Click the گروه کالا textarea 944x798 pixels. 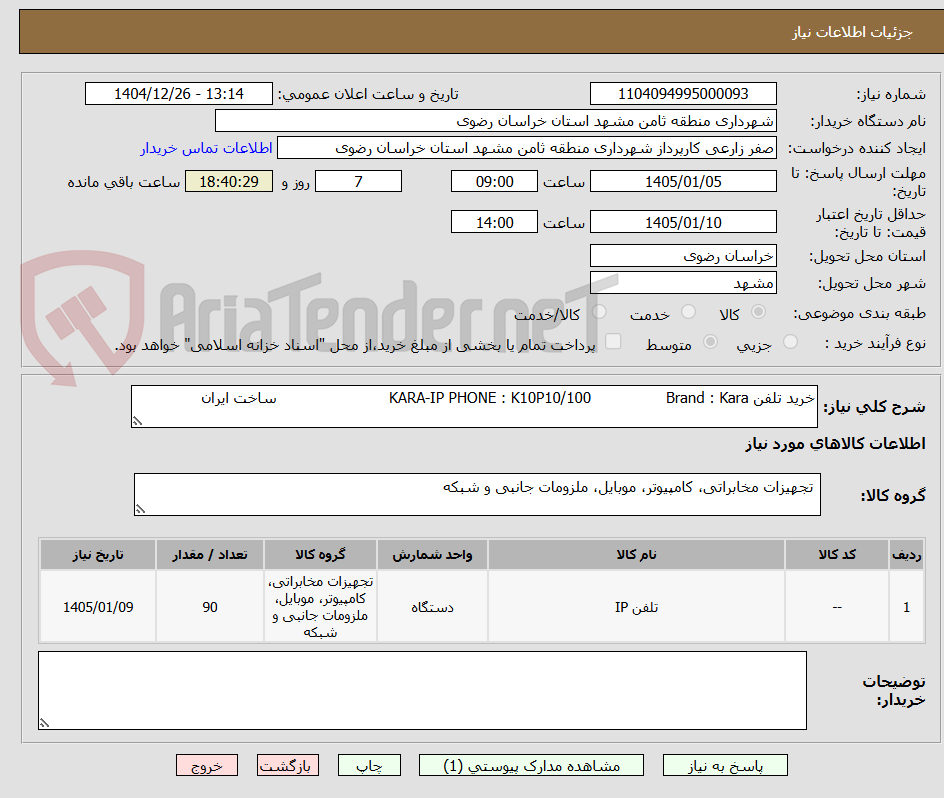477,494
